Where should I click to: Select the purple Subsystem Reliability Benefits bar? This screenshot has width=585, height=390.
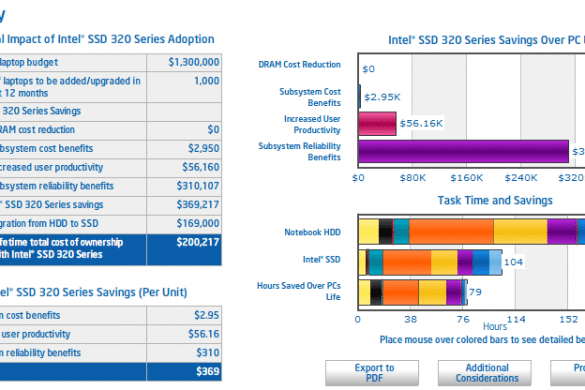point(463,152)
